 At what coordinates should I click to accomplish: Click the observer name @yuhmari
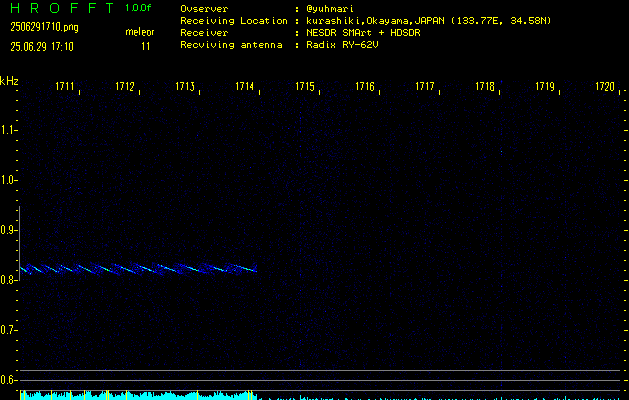(330, 8)
